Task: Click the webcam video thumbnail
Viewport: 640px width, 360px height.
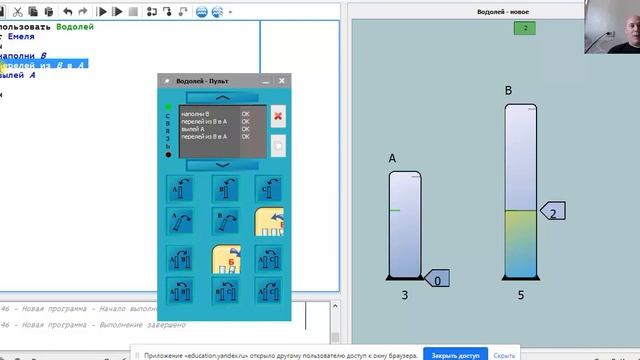Action: point(612,27)
